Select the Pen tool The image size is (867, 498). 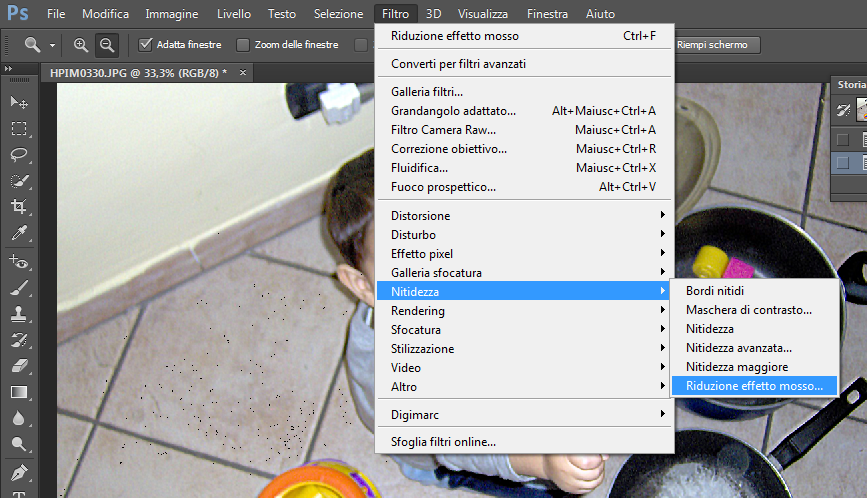pyautogui.click(x=19, y=473)
